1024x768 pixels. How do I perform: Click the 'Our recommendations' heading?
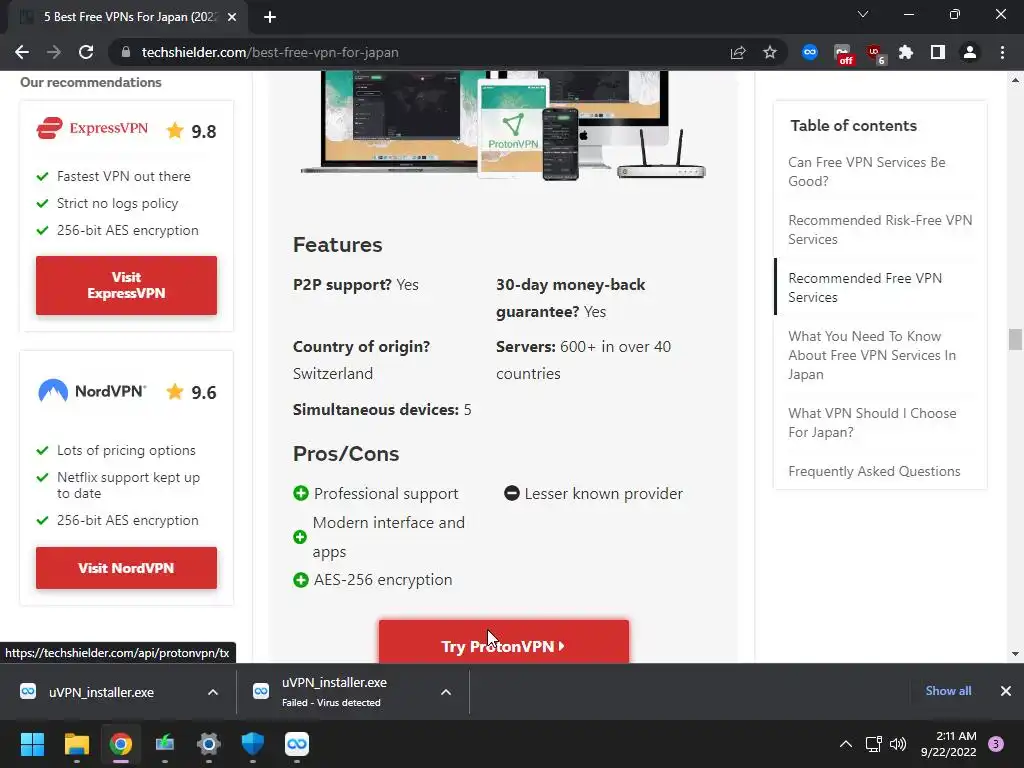pos(91,82)
